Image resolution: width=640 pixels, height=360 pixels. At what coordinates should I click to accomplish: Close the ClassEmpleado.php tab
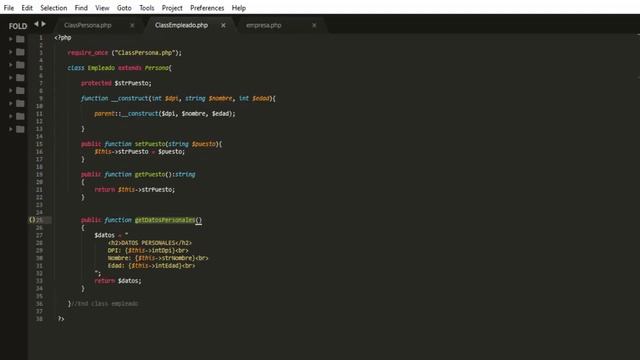[223, 25]
